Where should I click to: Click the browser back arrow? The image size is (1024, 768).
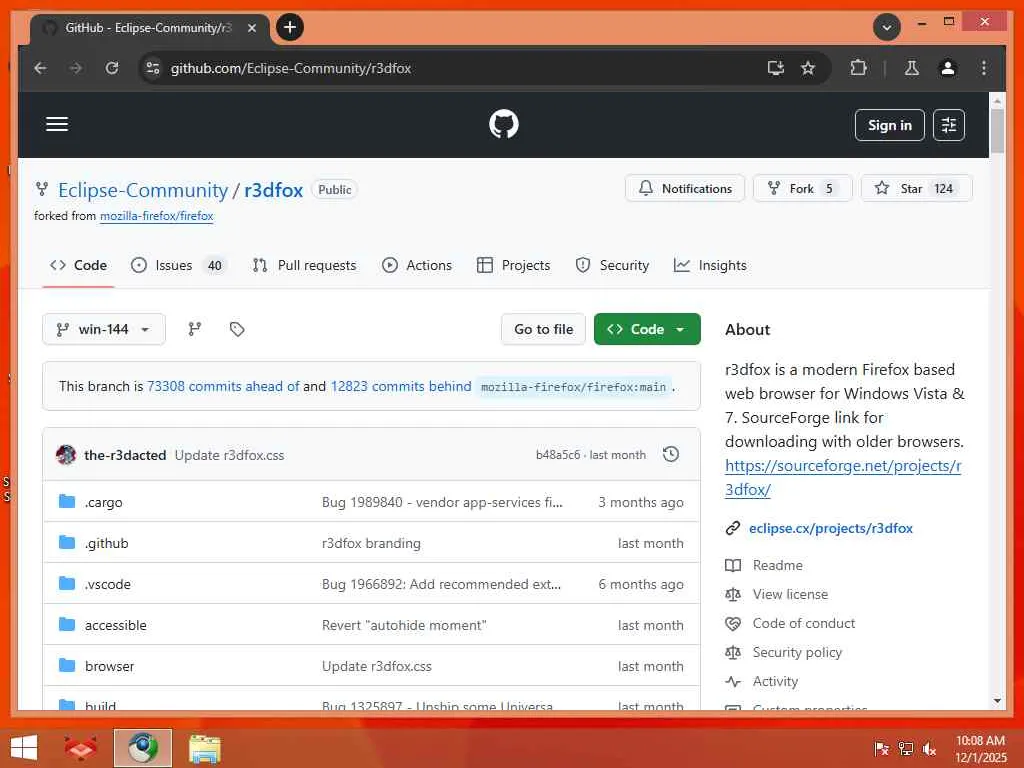pyautogui.click(x=40, y=68)
